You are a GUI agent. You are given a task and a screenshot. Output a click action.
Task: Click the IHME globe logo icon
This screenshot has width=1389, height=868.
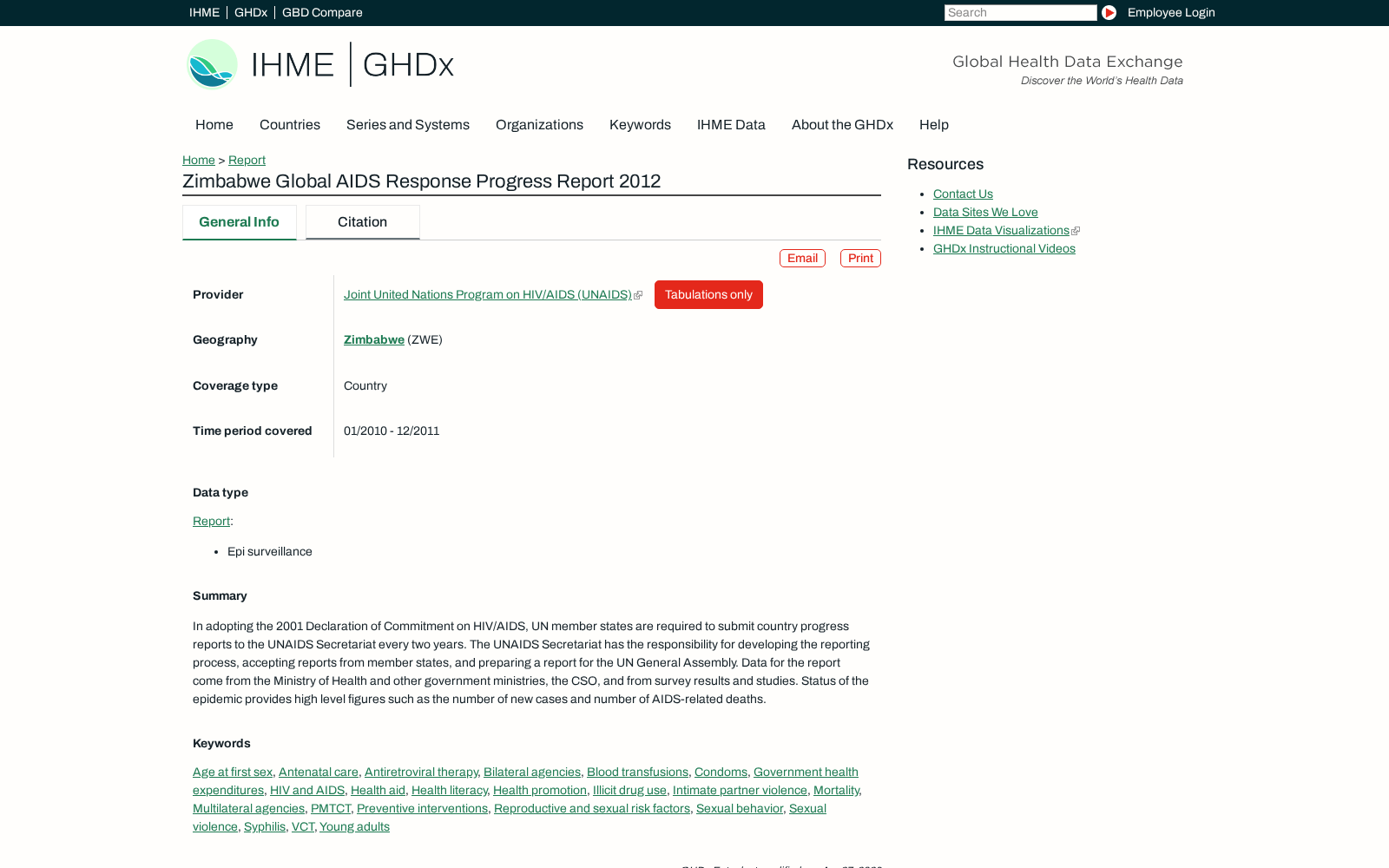212,64
